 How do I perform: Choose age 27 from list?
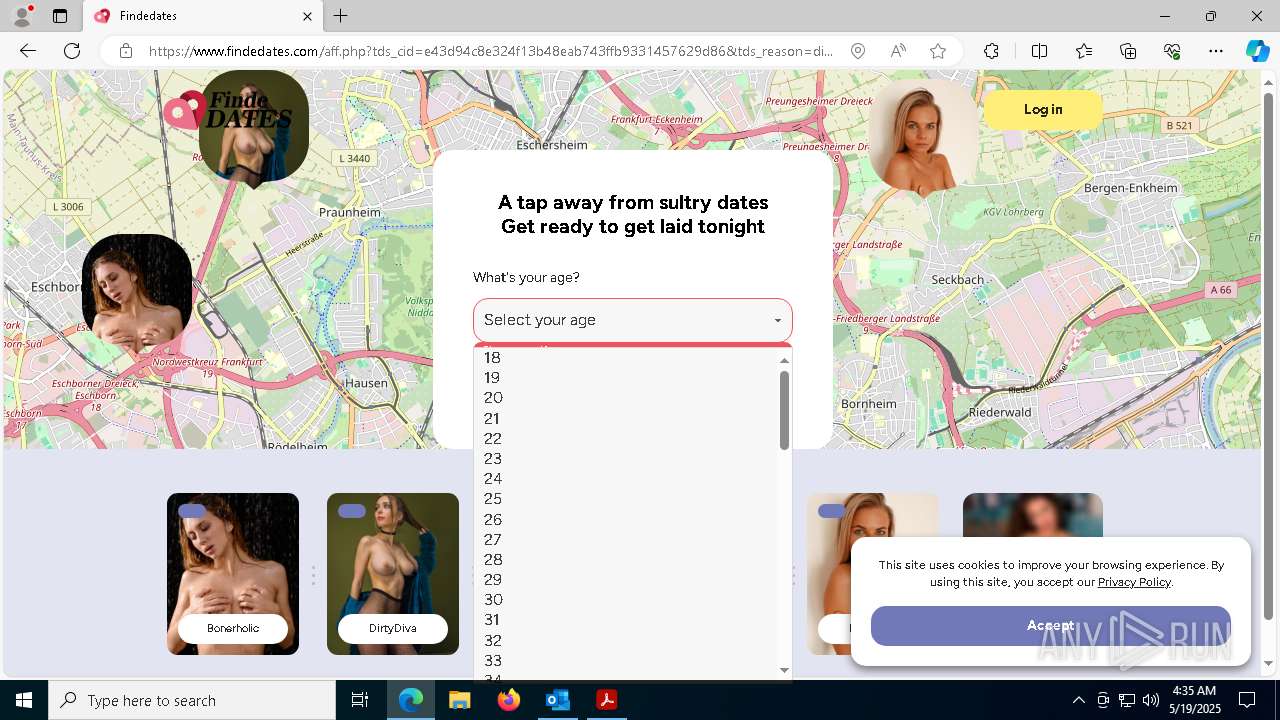(x=626, y=540)
